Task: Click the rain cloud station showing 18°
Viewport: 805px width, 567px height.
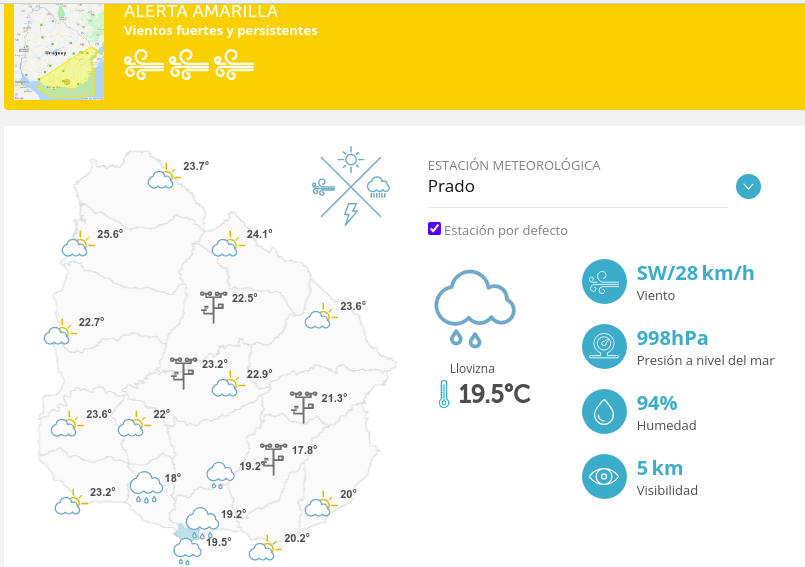Action: tap(146, 487)
